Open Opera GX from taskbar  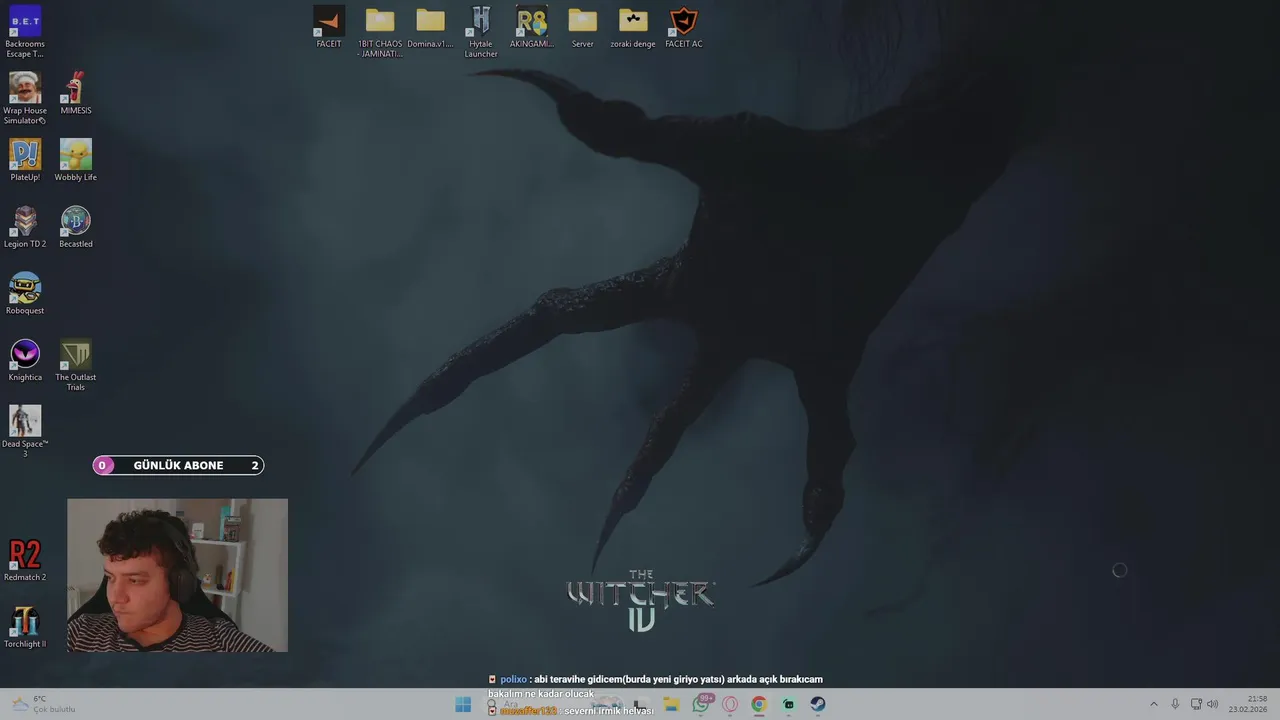pos(730,704)
